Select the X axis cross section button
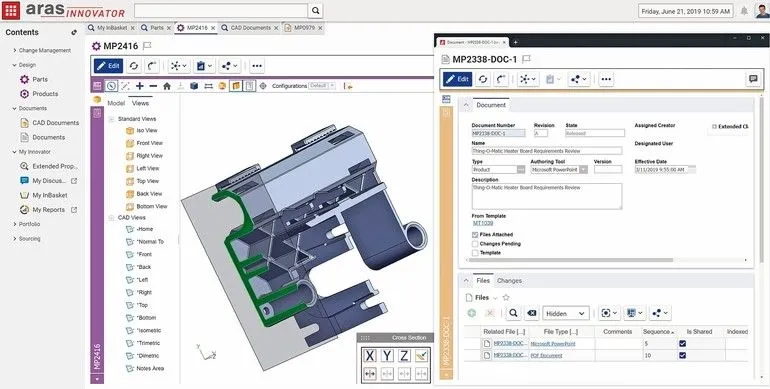Viewport: 770px width, 389px height. coord(370,356)
